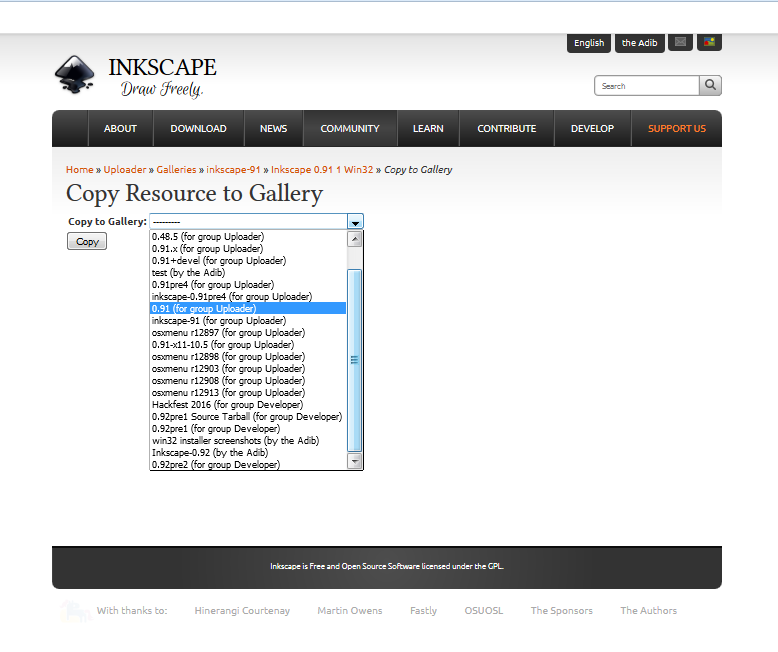Screen dimensions: 778x652
Task: Click the footer deer logo icon
Action: 75,611
